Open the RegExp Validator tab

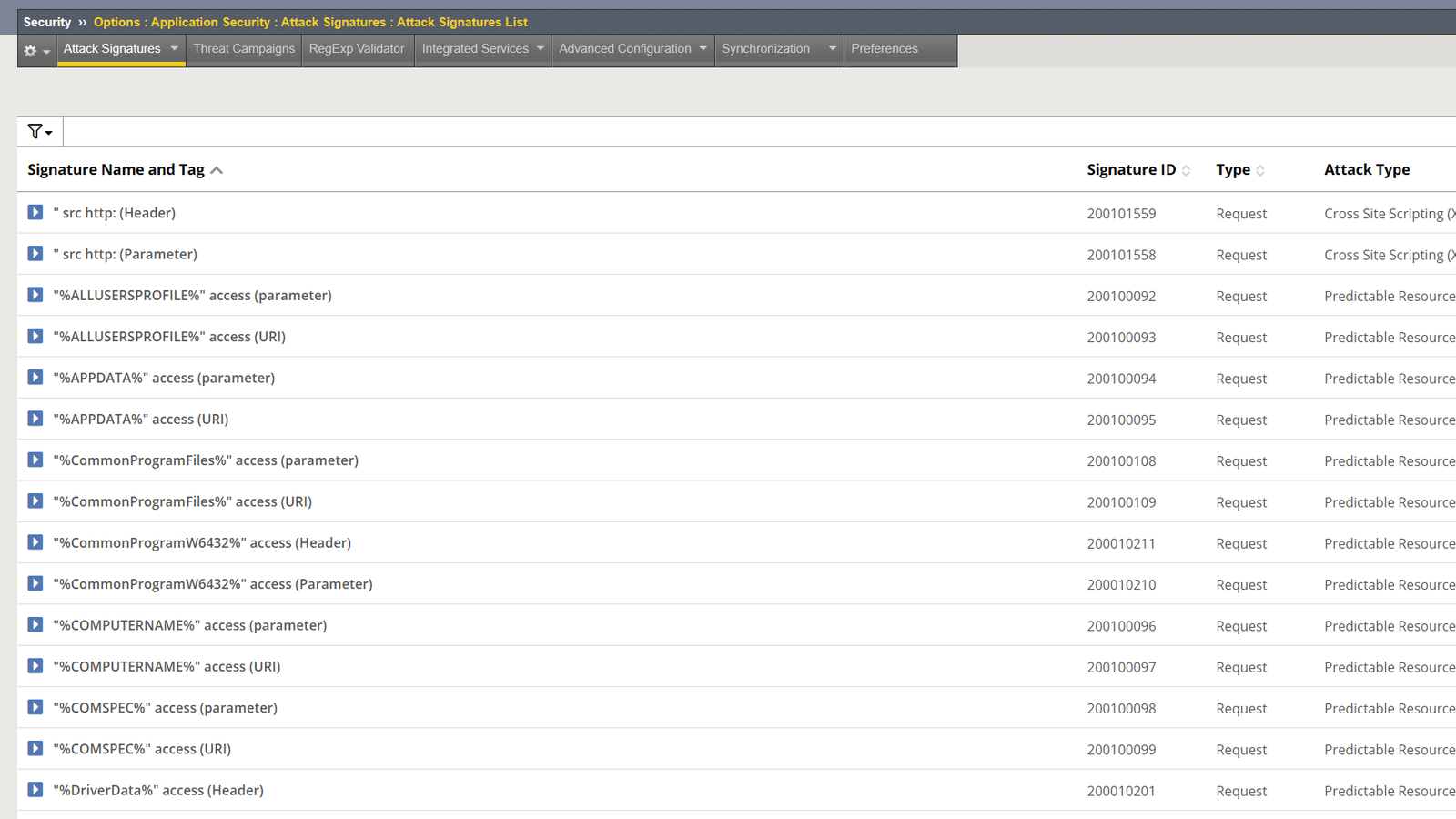point(357,49)
